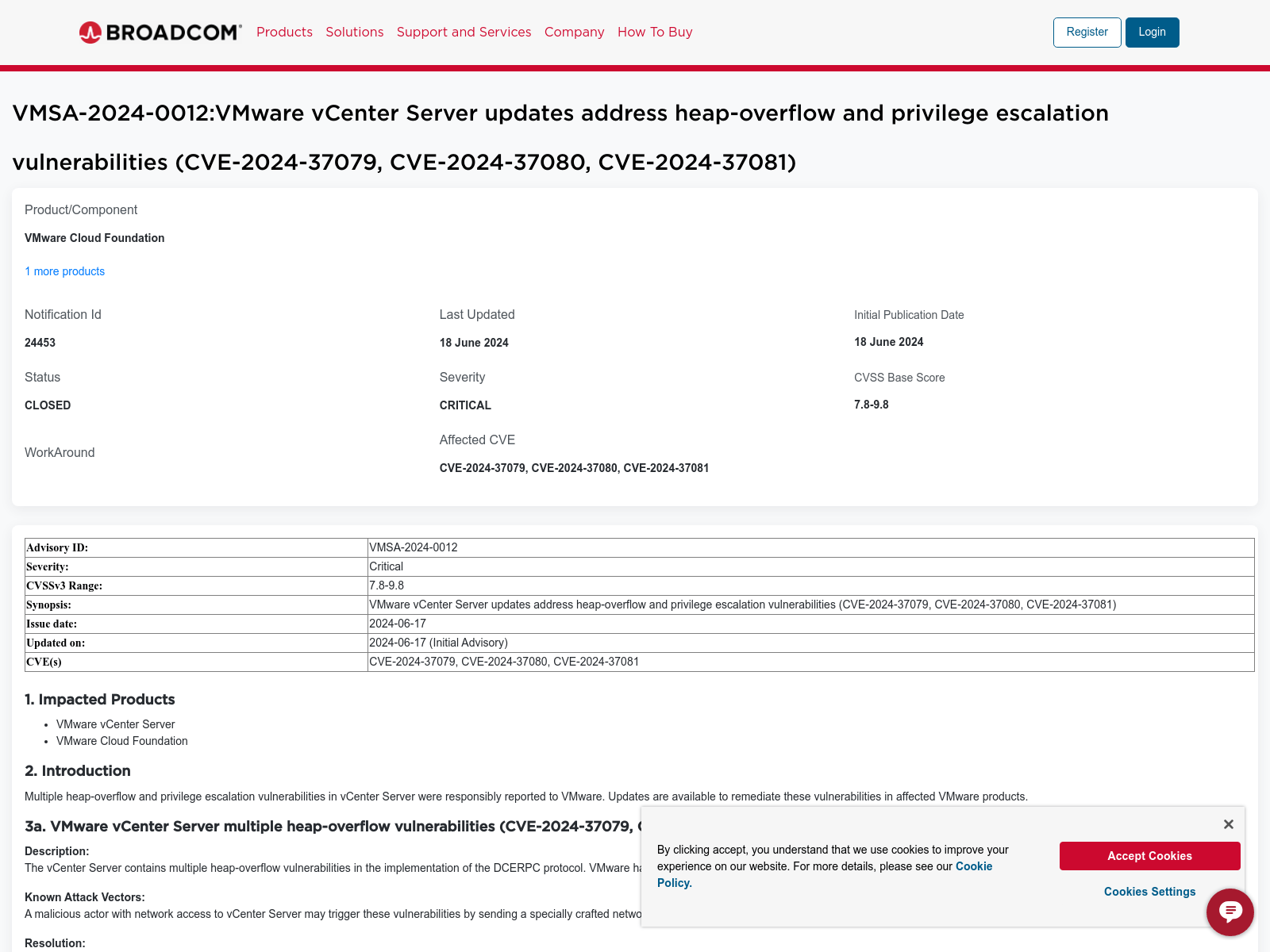Viewport: 1270px width, 952px height.
Task: Click the Broadcom logo
Action: pos(160,33)
